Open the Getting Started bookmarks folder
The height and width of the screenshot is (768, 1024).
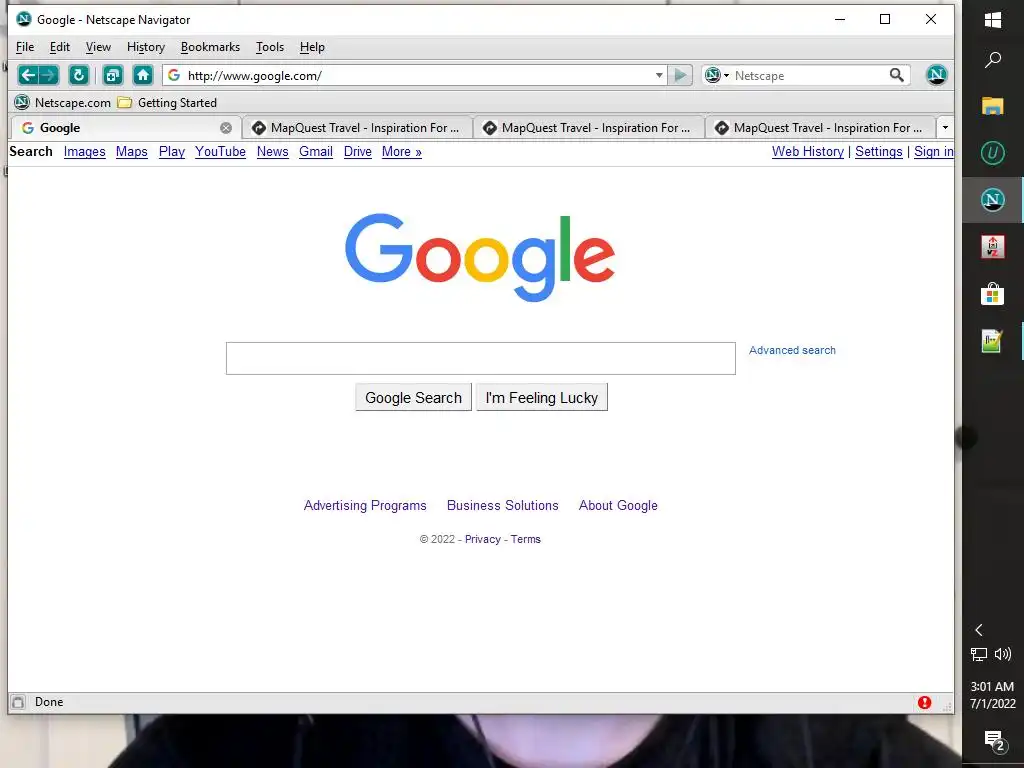click(x=167, y=103)
